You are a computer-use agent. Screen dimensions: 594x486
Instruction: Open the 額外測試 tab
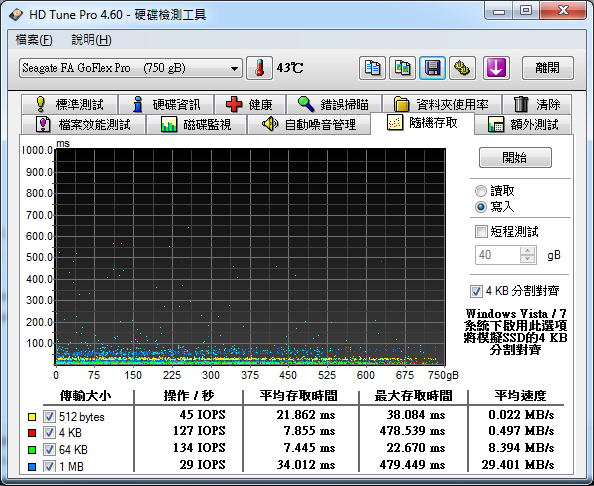pyautogui.click(x=523, y=124)
